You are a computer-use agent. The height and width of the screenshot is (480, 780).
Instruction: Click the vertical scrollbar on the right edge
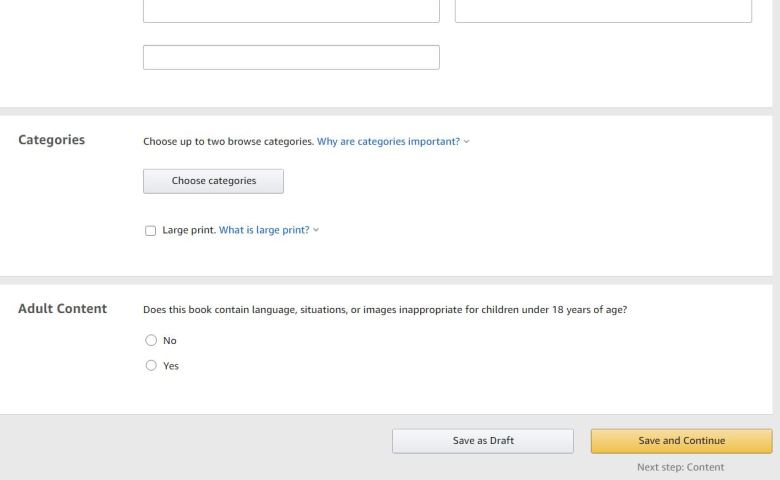776,200
